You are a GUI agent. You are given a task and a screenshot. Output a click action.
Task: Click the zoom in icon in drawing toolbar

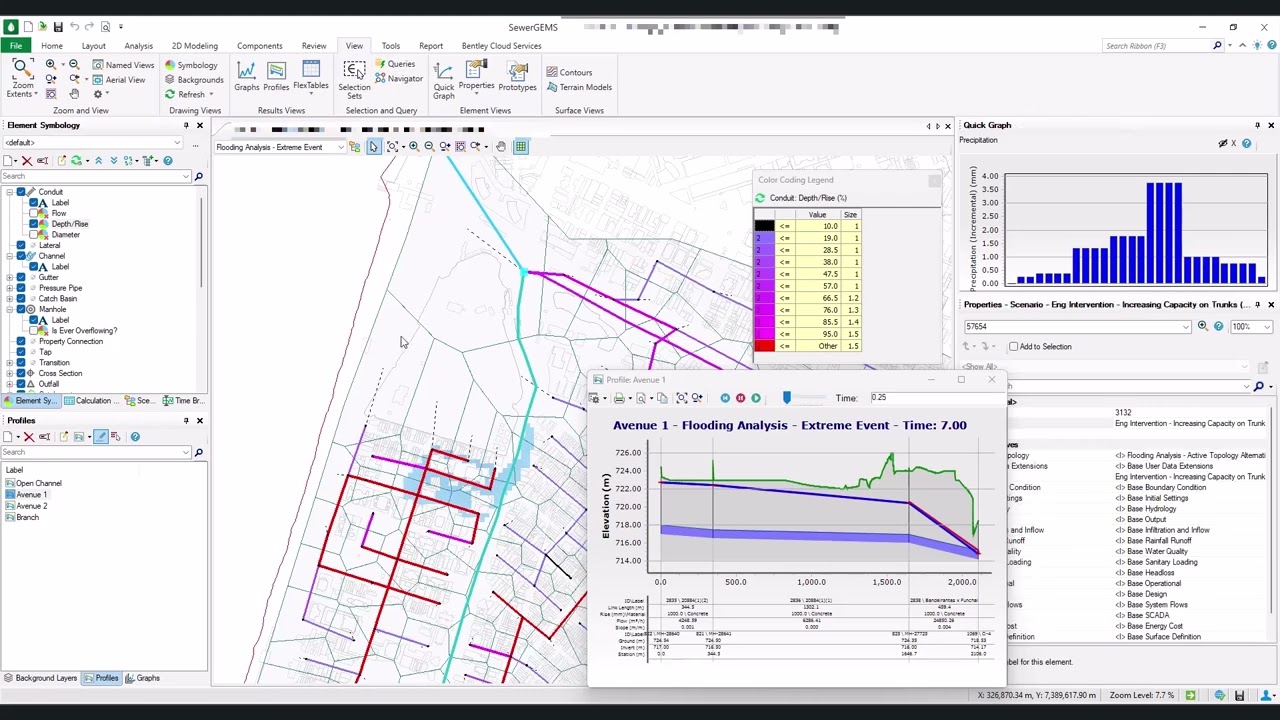pos(413,147)
